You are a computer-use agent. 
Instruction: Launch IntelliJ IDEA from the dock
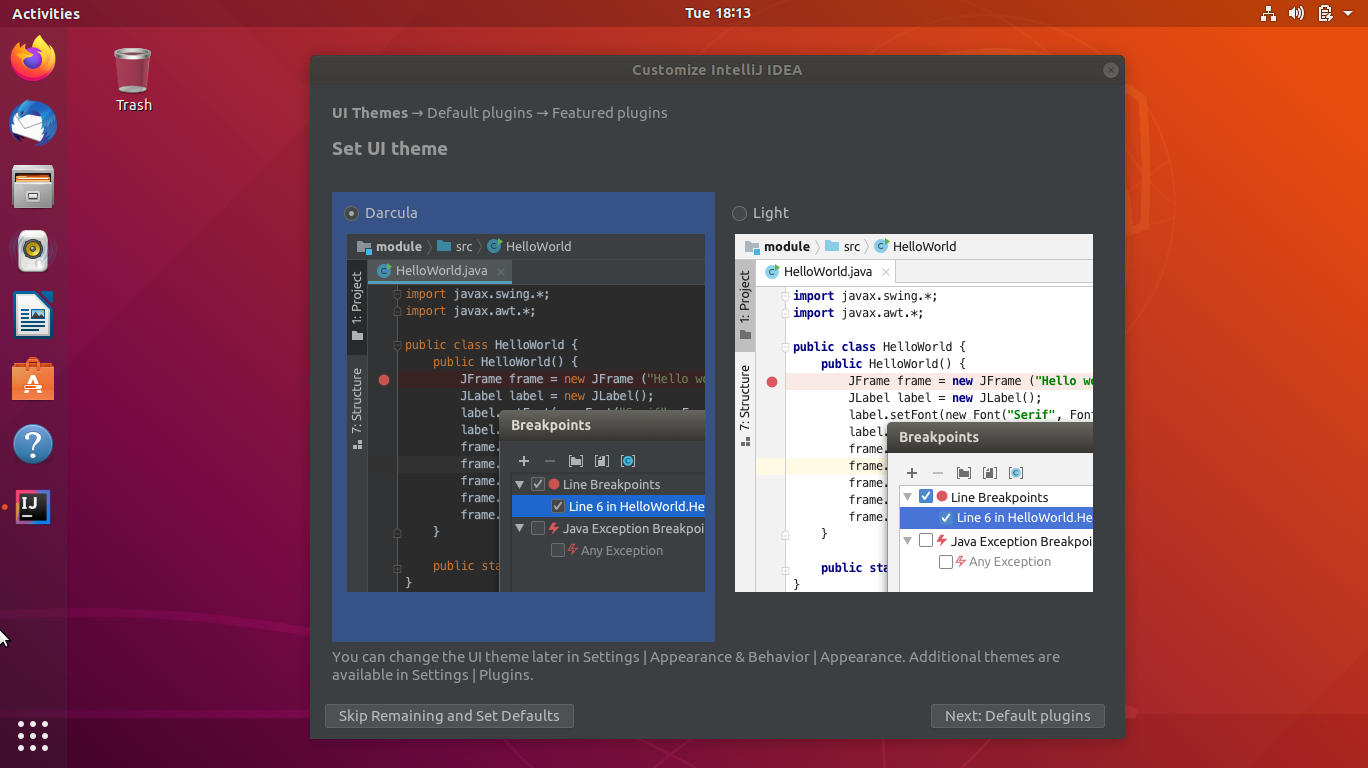coord(33,507)
